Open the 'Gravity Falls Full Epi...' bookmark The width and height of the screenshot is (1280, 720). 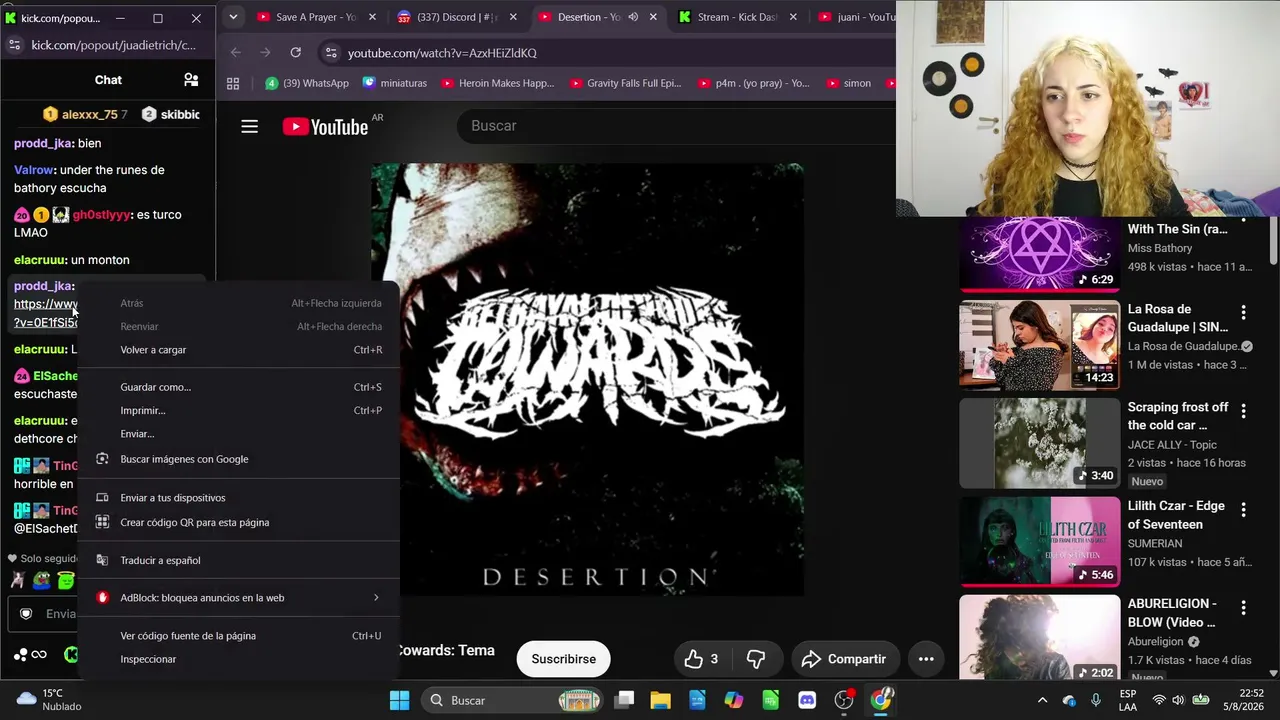tap(626, 84)
